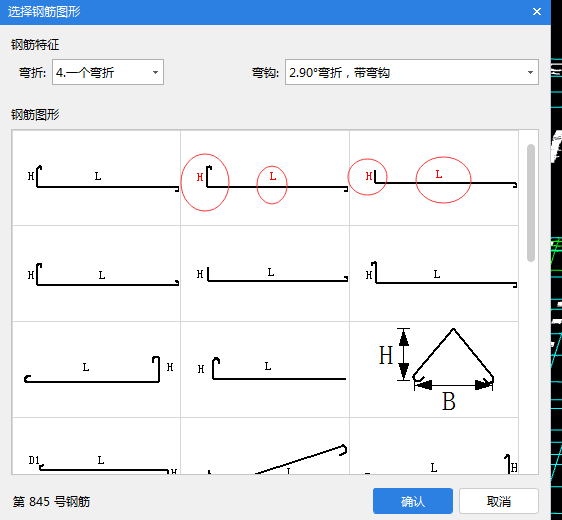Select top-right rebar shape with red circled H

(x=434, y=178)
